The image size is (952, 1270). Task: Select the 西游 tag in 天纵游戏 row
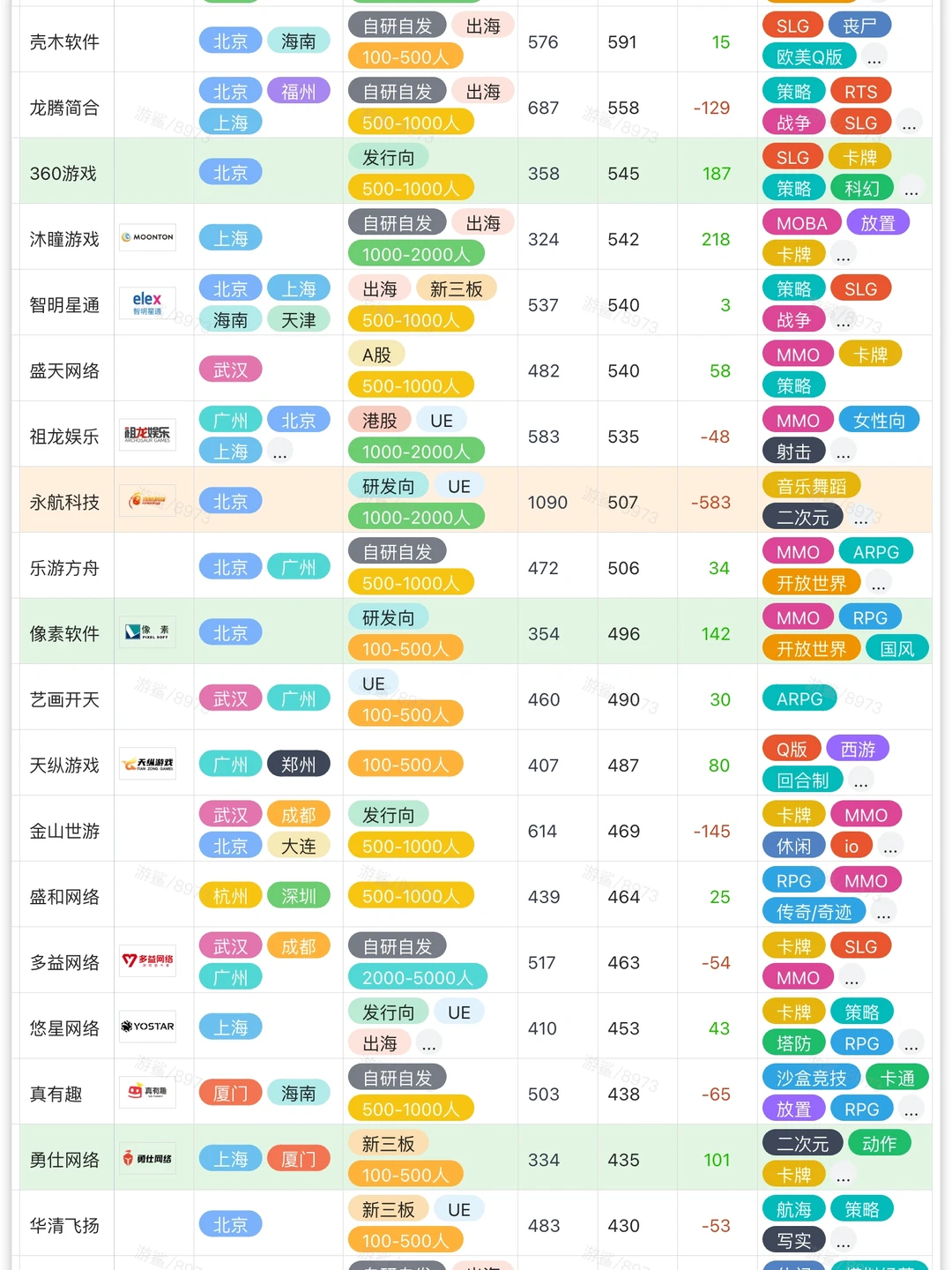click(x=858, y=749)
